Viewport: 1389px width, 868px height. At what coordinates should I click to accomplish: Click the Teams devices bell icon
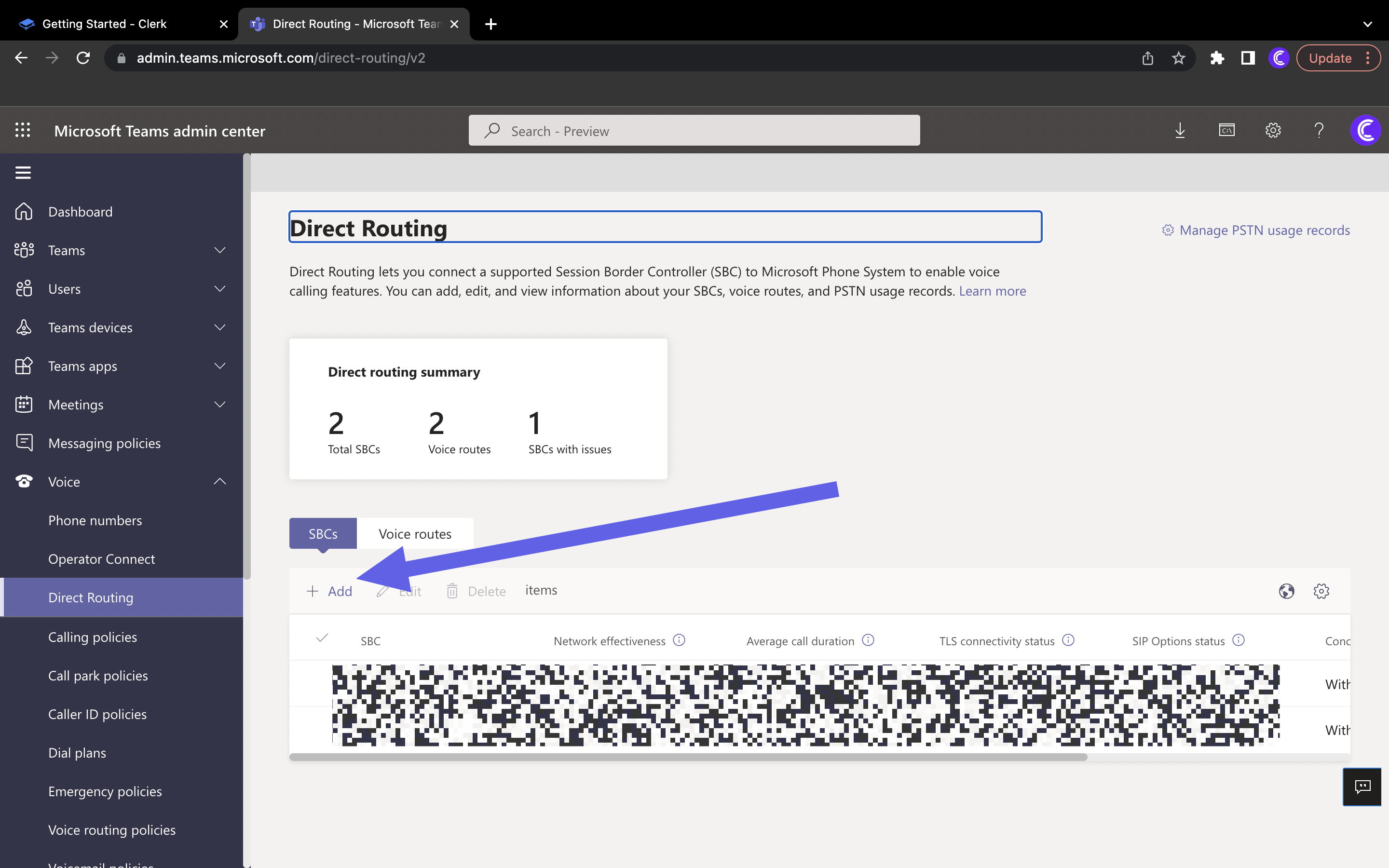[x=24, y=327]
